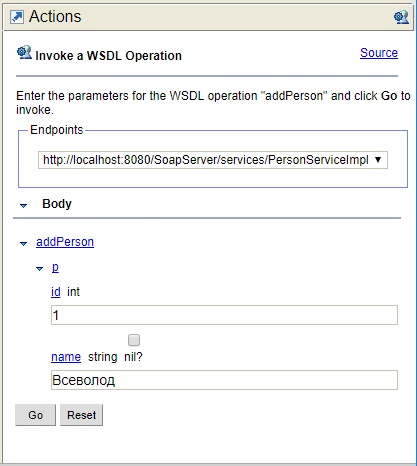
Task: Click Go to invoke the operation
Action: (35, 415)
